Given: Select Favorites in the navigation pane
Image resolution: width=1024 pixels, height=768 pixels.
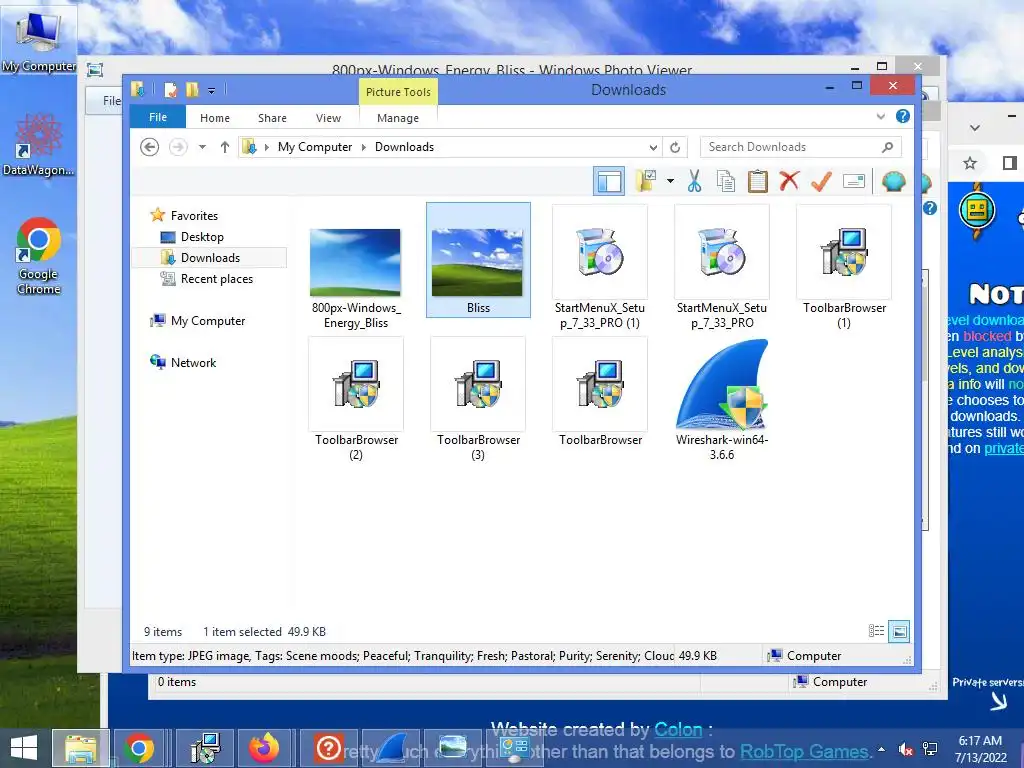Looking at the screenshot, I should 194,216.
